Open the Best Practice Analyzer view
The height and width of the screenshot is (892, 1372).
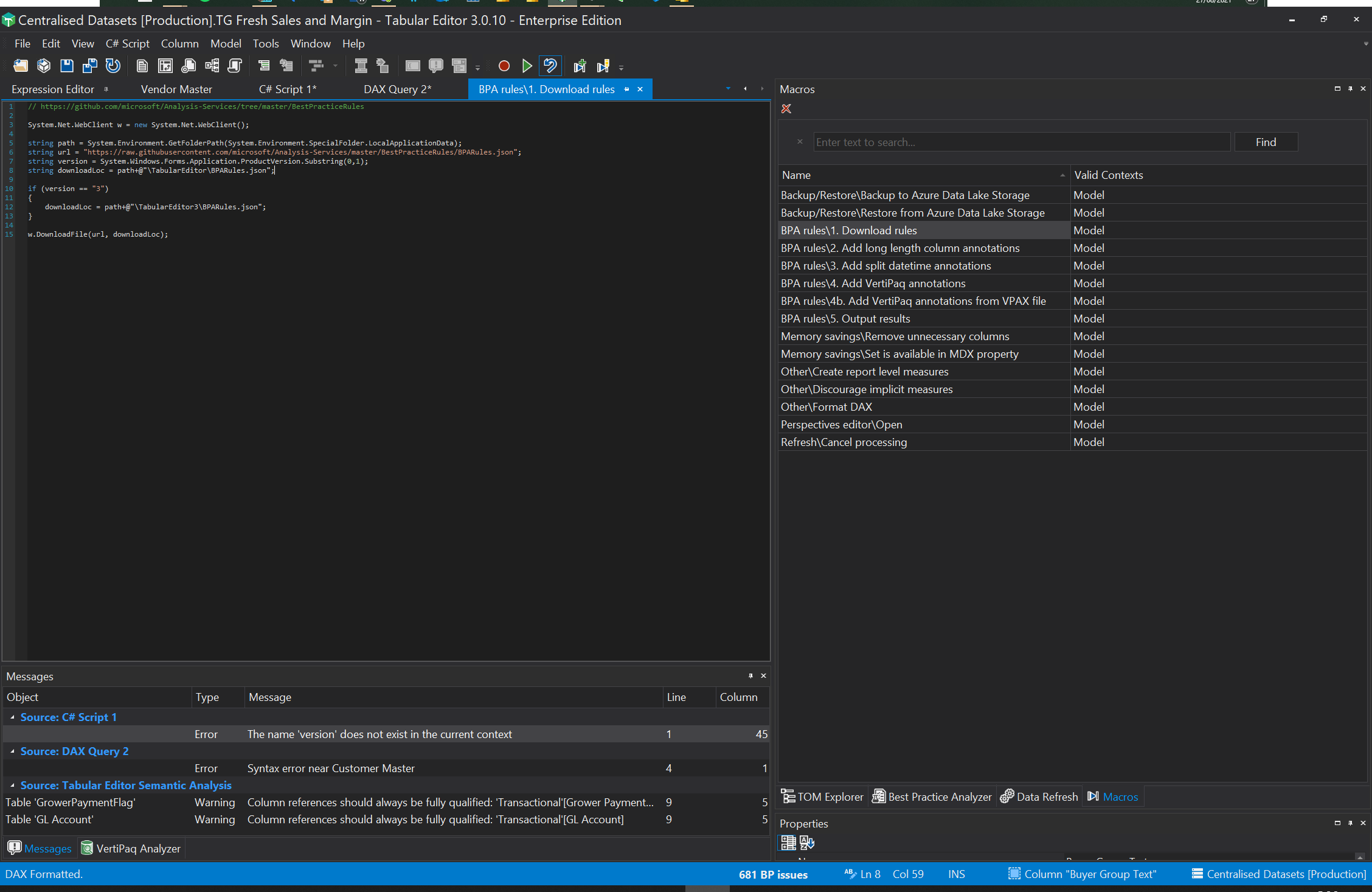pos(931,796)
